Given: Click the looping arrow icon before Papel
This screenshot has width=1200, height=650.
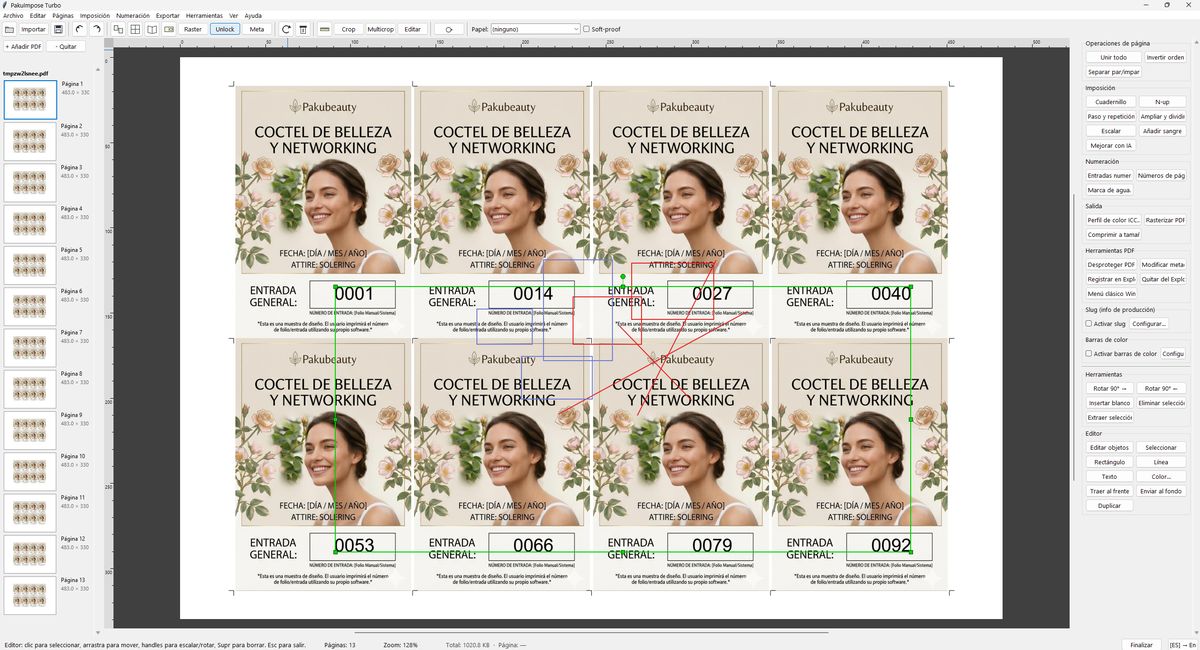Looking at the screenshot, I should (449, 29).
